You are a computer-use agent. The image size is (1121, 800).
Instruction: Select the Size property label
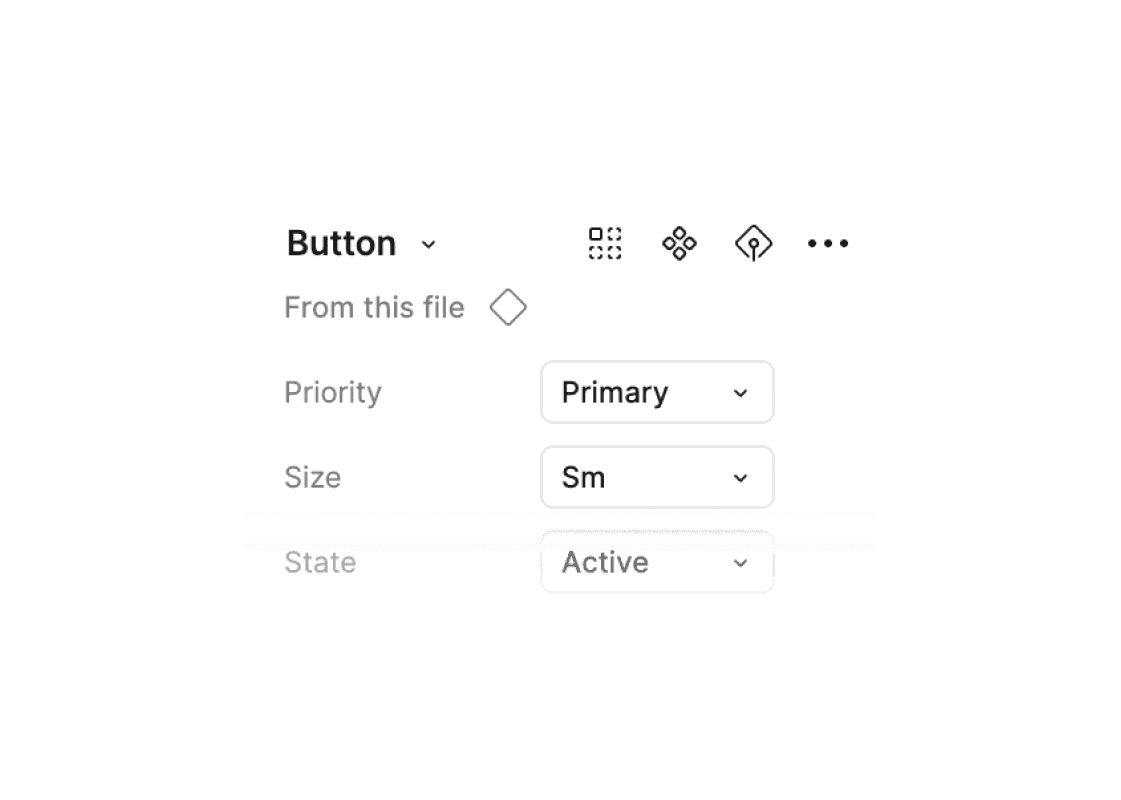(x=312, y=478)
